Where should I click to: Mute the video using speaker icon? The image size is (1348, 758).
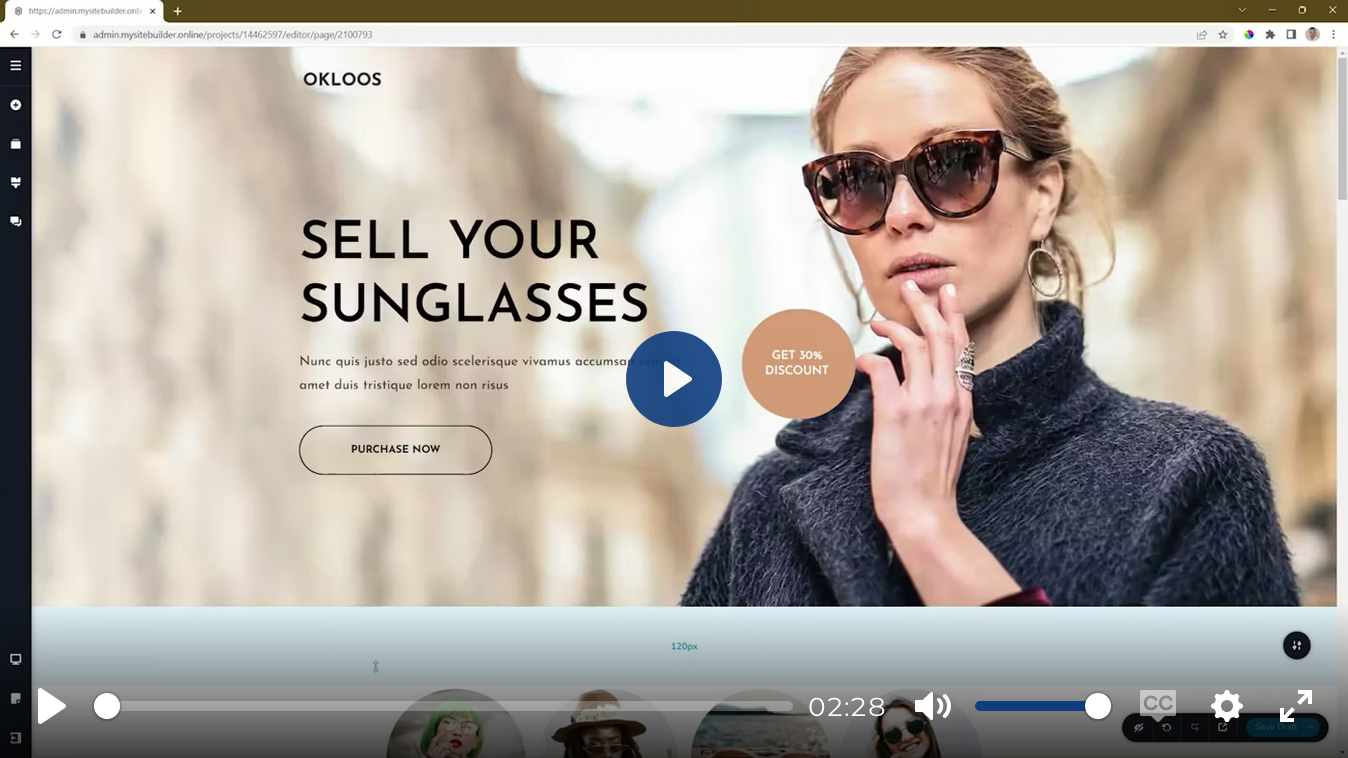(x=933, y=706)
